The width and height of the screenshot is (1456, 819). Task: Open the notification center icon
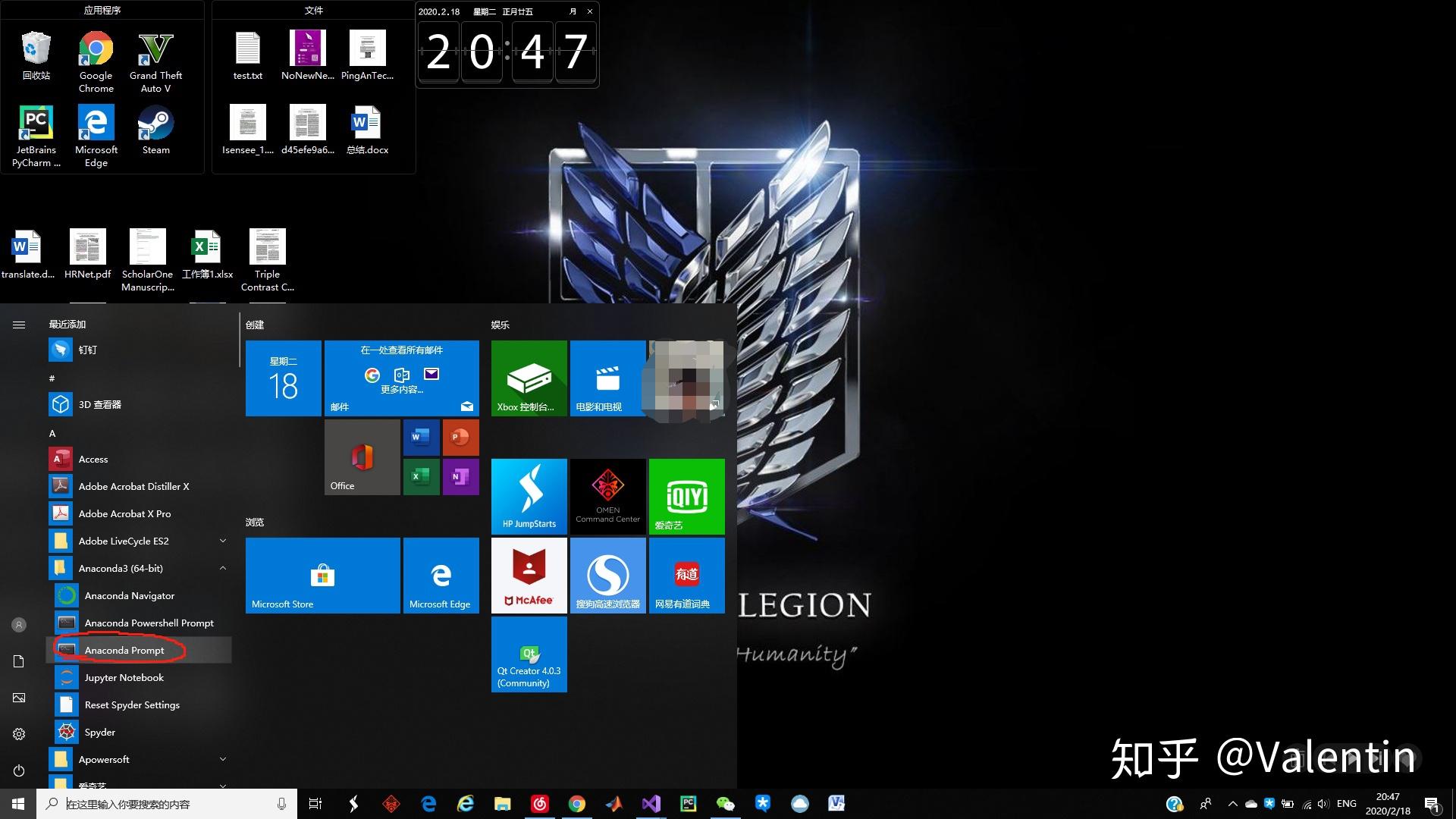click(1432, 804)
